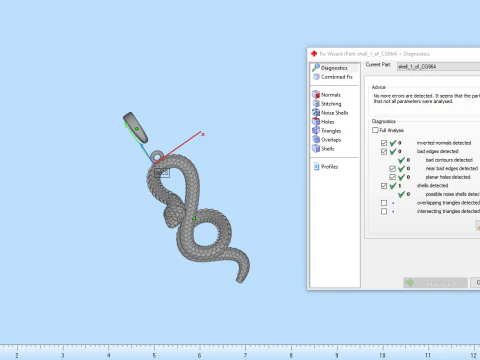
Task: Open the Current Part selector field
Action: [x=438, y=67]
